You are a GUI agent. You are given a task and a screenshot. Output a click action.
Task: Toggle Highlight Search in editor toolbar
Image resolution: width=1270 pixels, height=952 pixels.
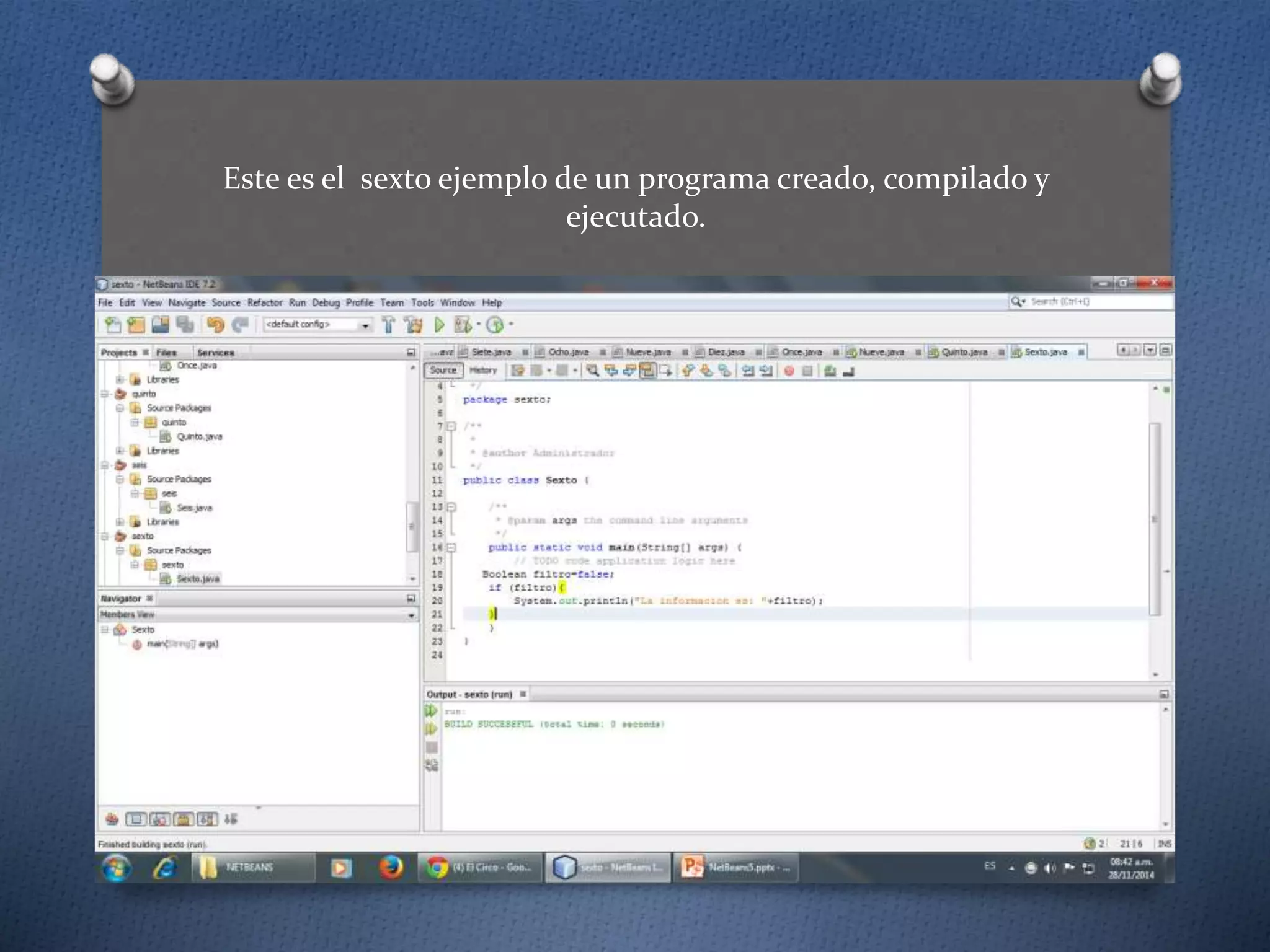(647, 371)
